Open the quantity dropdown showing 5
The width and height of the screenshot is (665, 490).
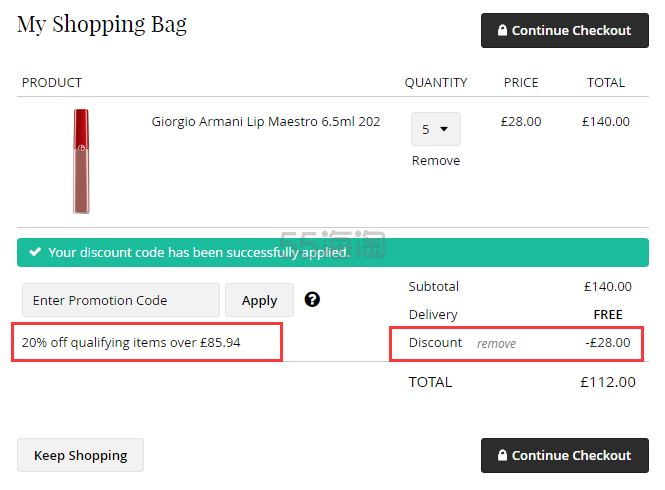pos(436,129)
